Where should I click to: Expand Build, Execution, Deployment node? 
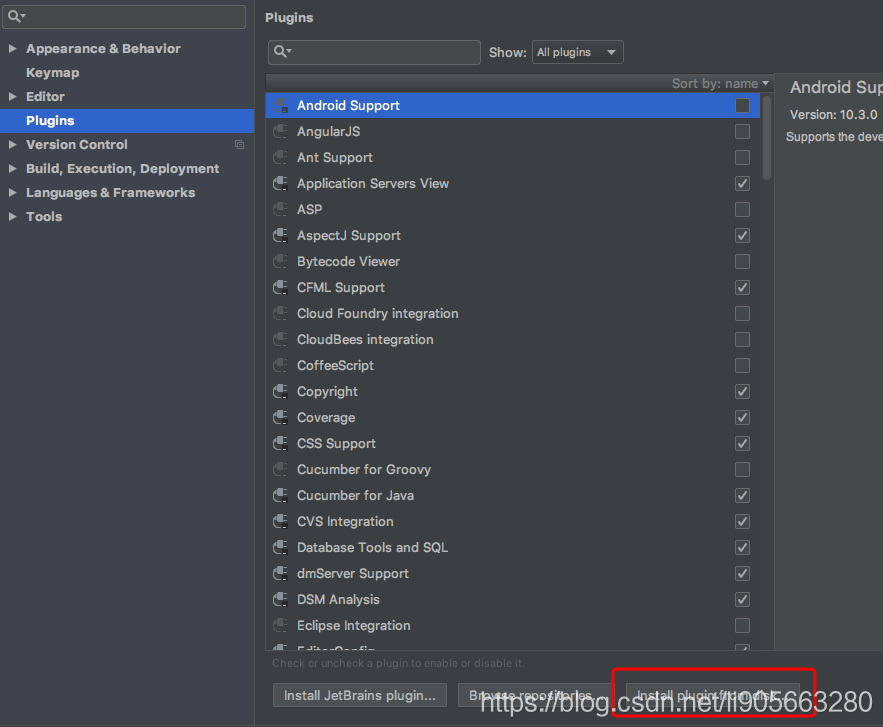coord(12,168)
